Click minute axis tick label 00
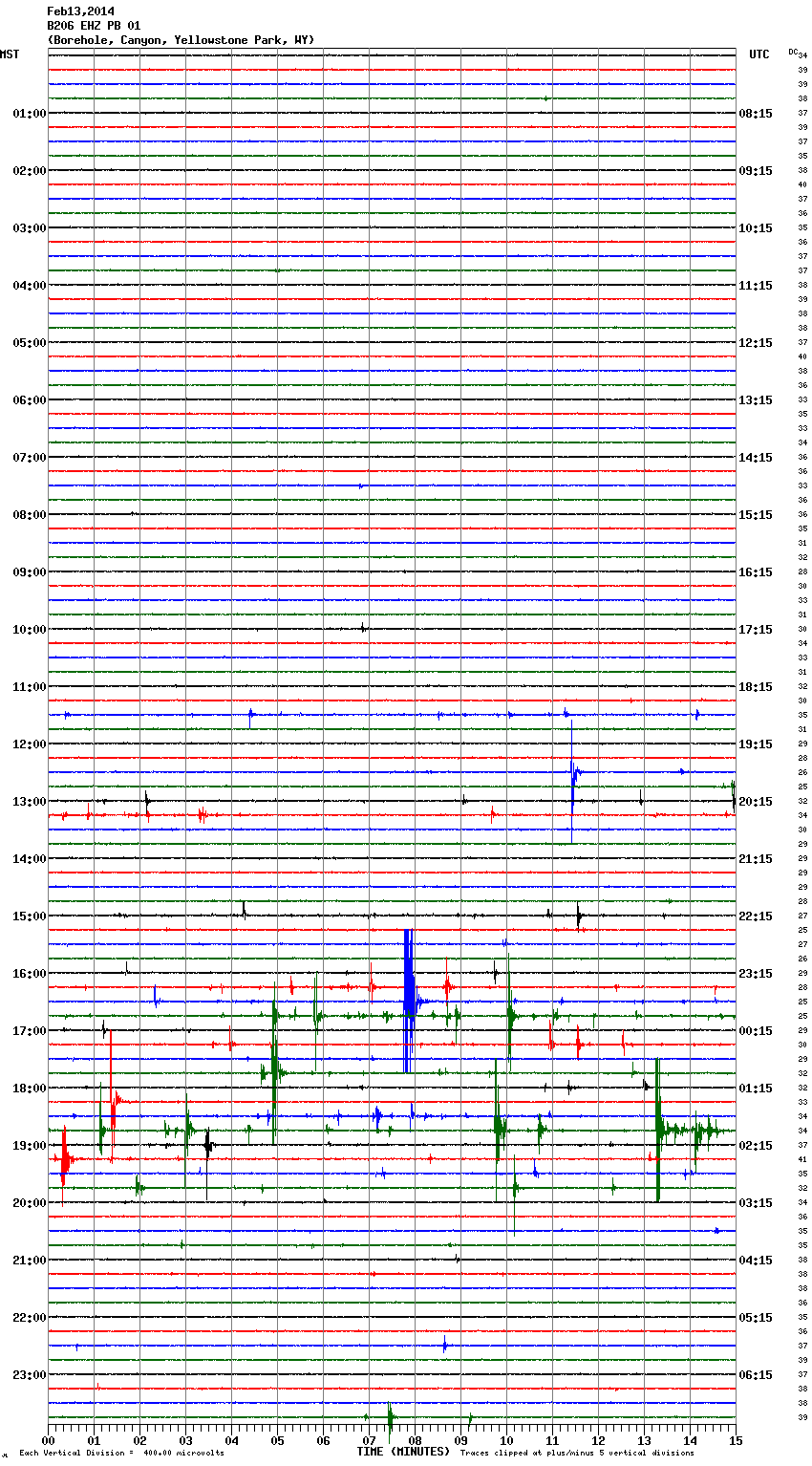The width and height of the screenshot is (812, 1466). pos(49,1440)
